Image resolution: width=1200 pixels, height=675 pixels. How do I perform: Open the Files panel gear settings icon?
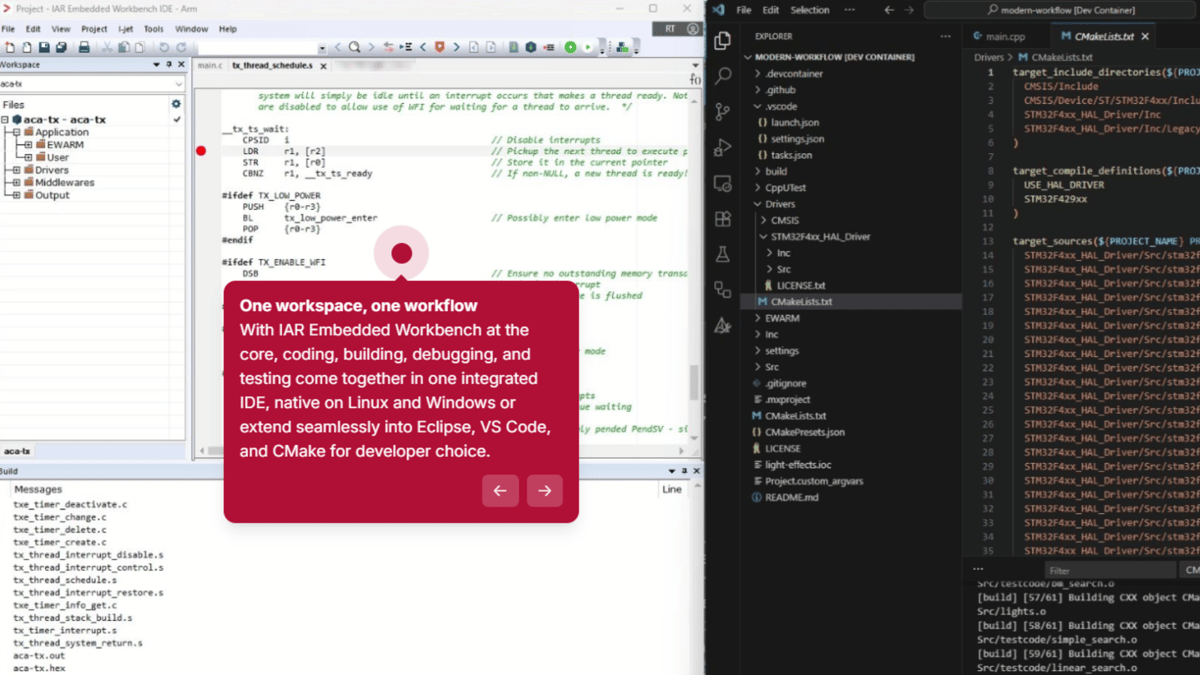click(176, 104)
